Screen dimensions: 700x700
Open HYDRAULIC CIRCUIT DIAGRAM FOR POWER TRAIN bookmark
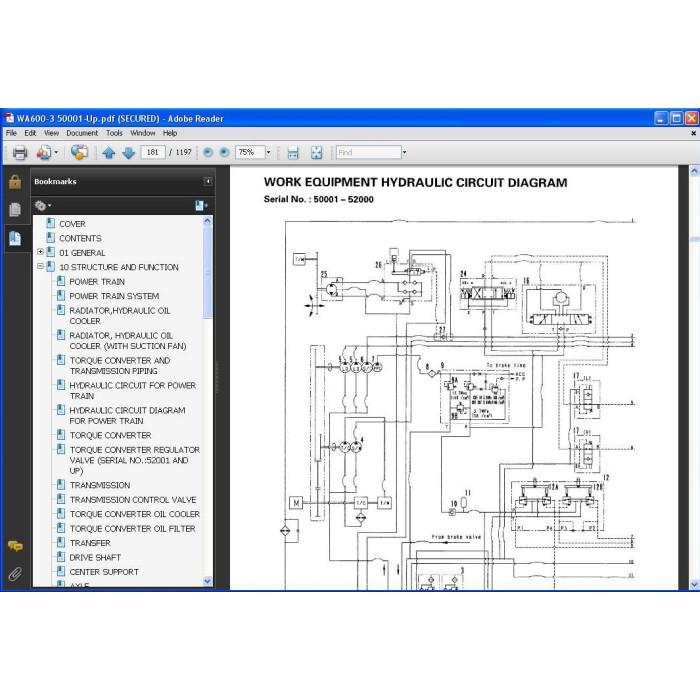click(127, 416)
